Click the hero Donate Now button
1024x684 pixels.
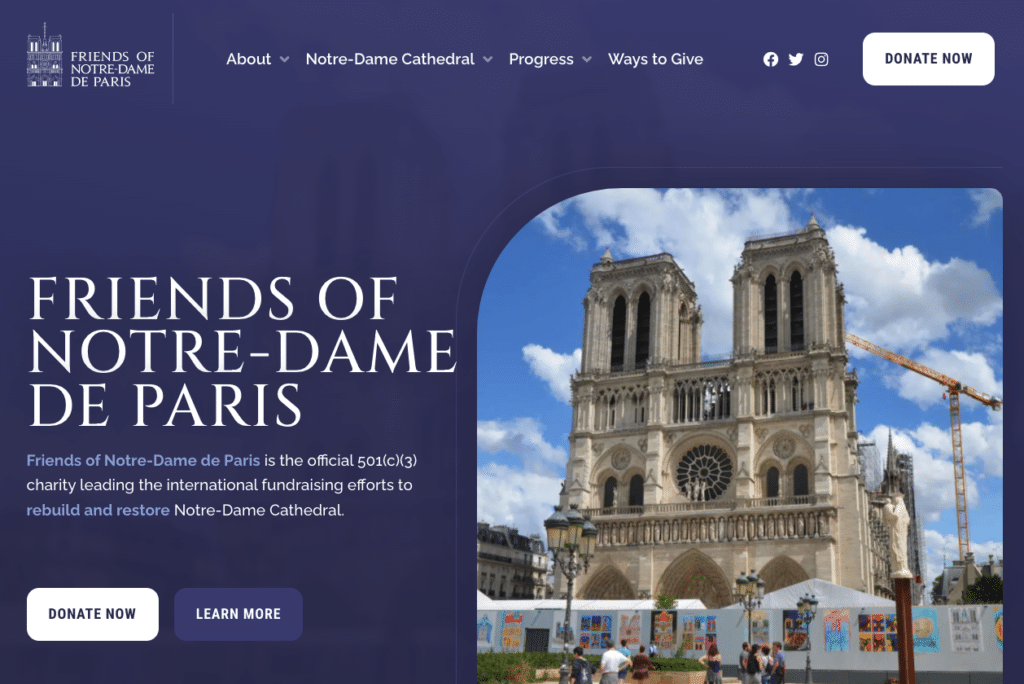pyautogui.click(x=93, y=614)
